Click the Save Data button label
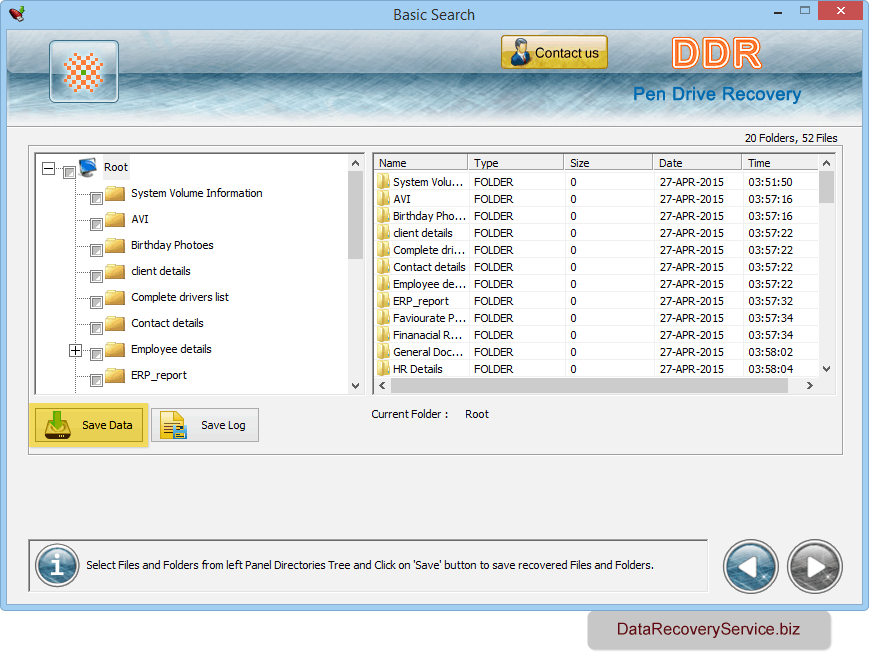Image resolution: width=869 pixels, height=652 pixels. pos(107,425)
